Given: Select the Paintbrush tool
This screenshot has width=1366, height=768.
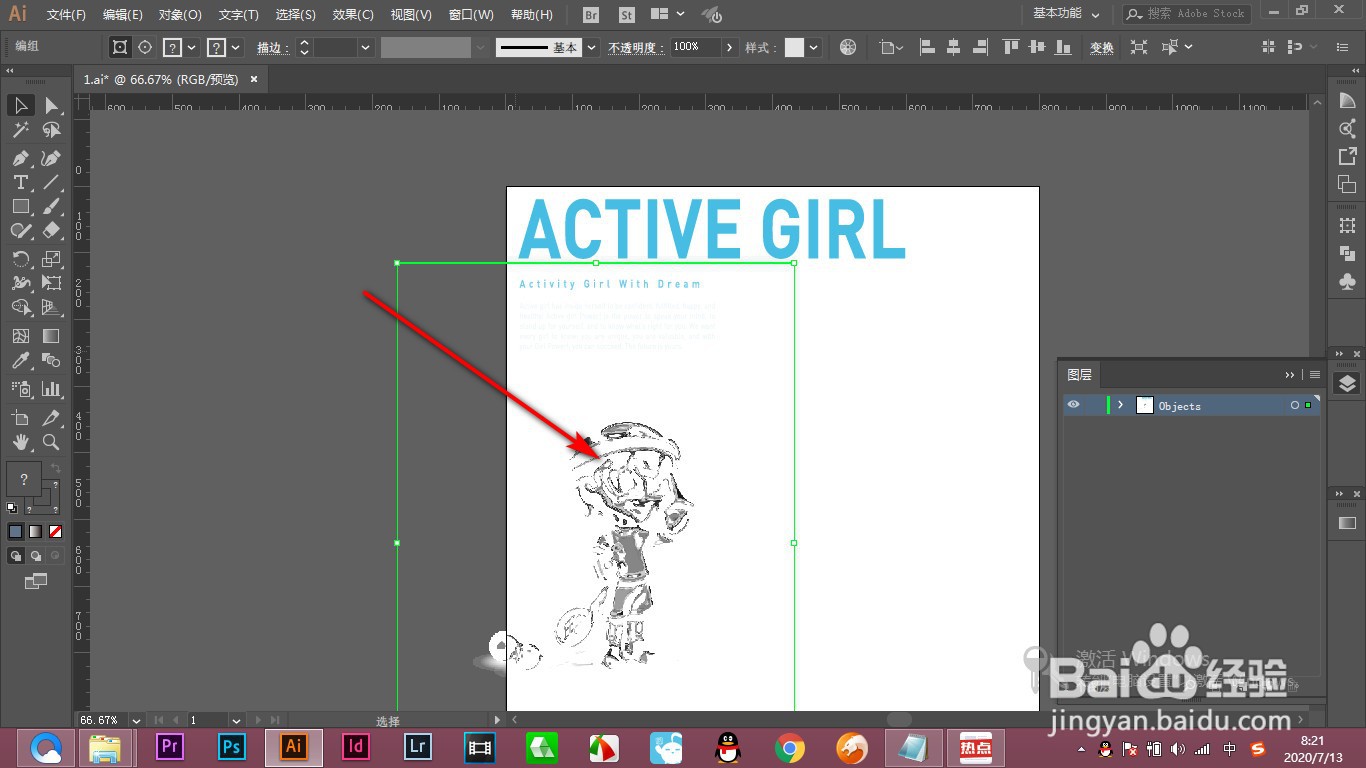Looking at the screenshot, I should coord(51,206).
